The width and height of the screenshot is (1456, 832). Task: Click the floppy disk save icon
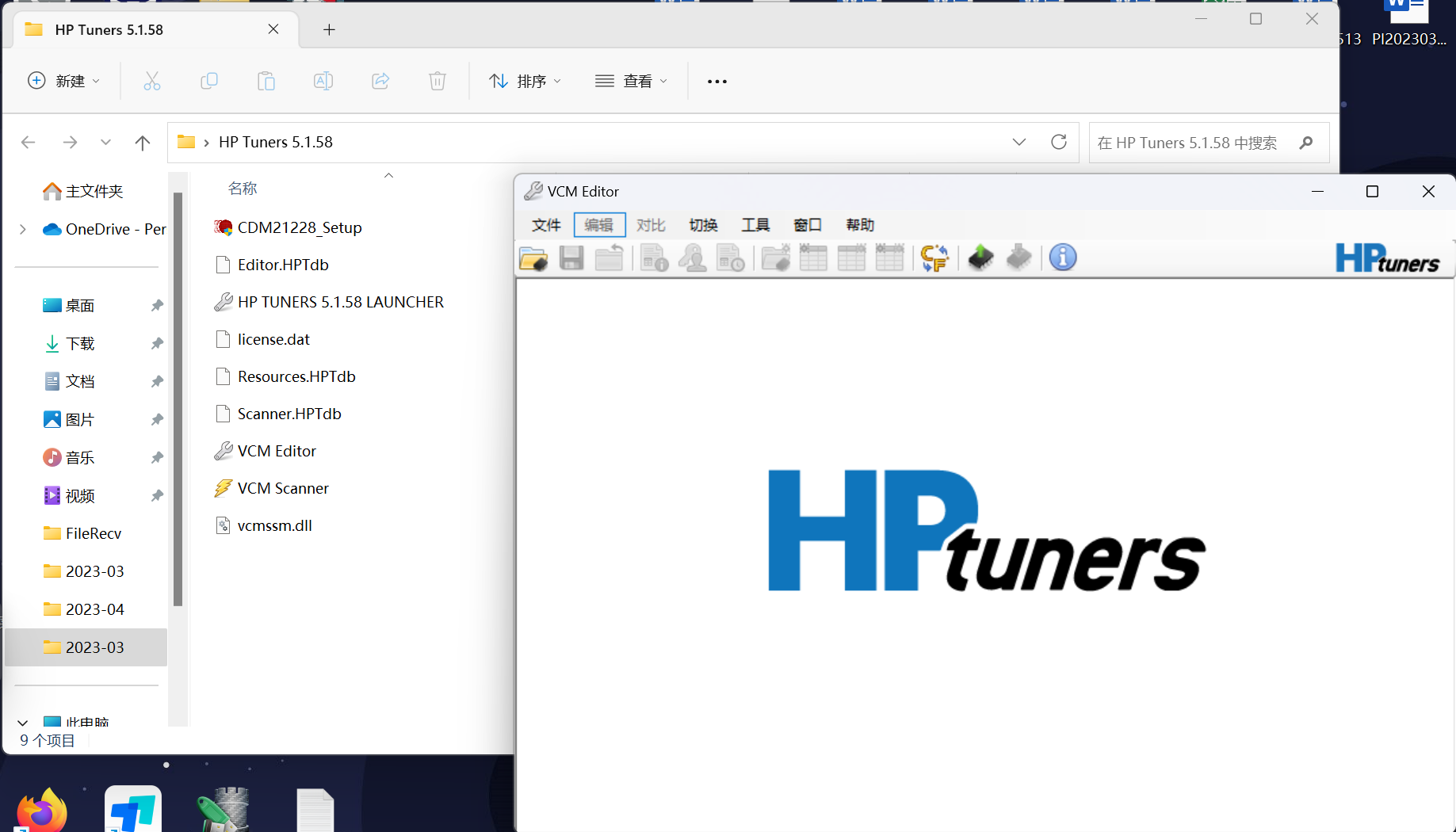coord(571,258)
